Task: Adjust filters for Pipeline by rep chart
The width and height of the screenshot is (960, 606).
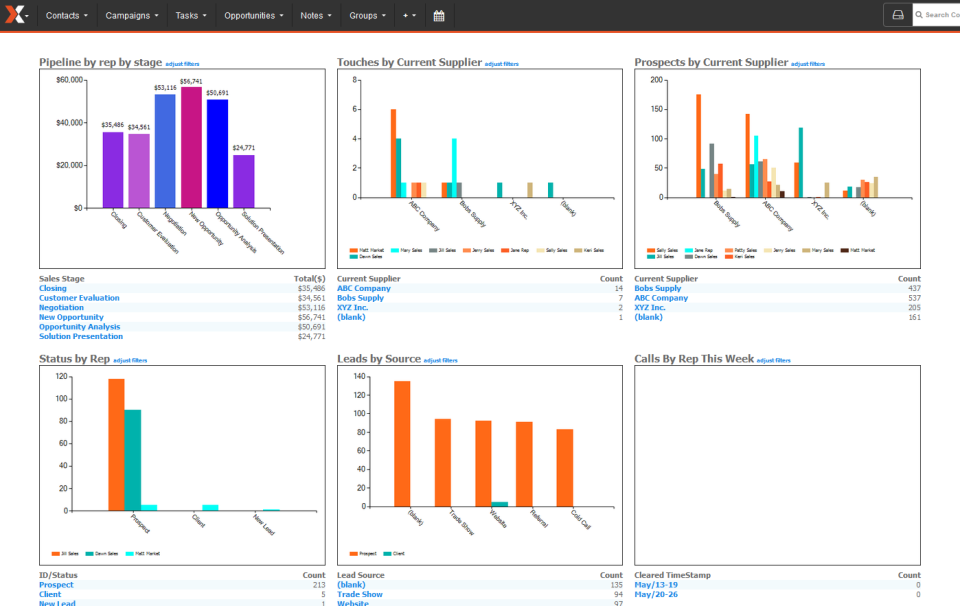Action: [182, 64]
